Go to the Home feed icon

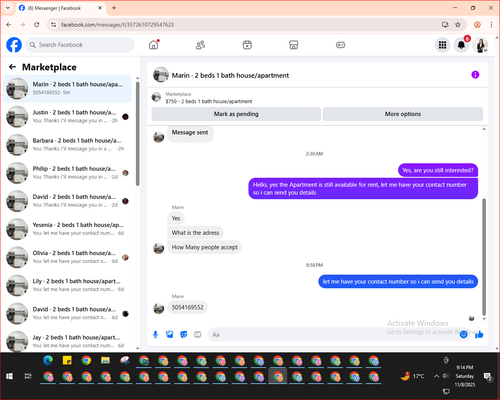(153, 45)
